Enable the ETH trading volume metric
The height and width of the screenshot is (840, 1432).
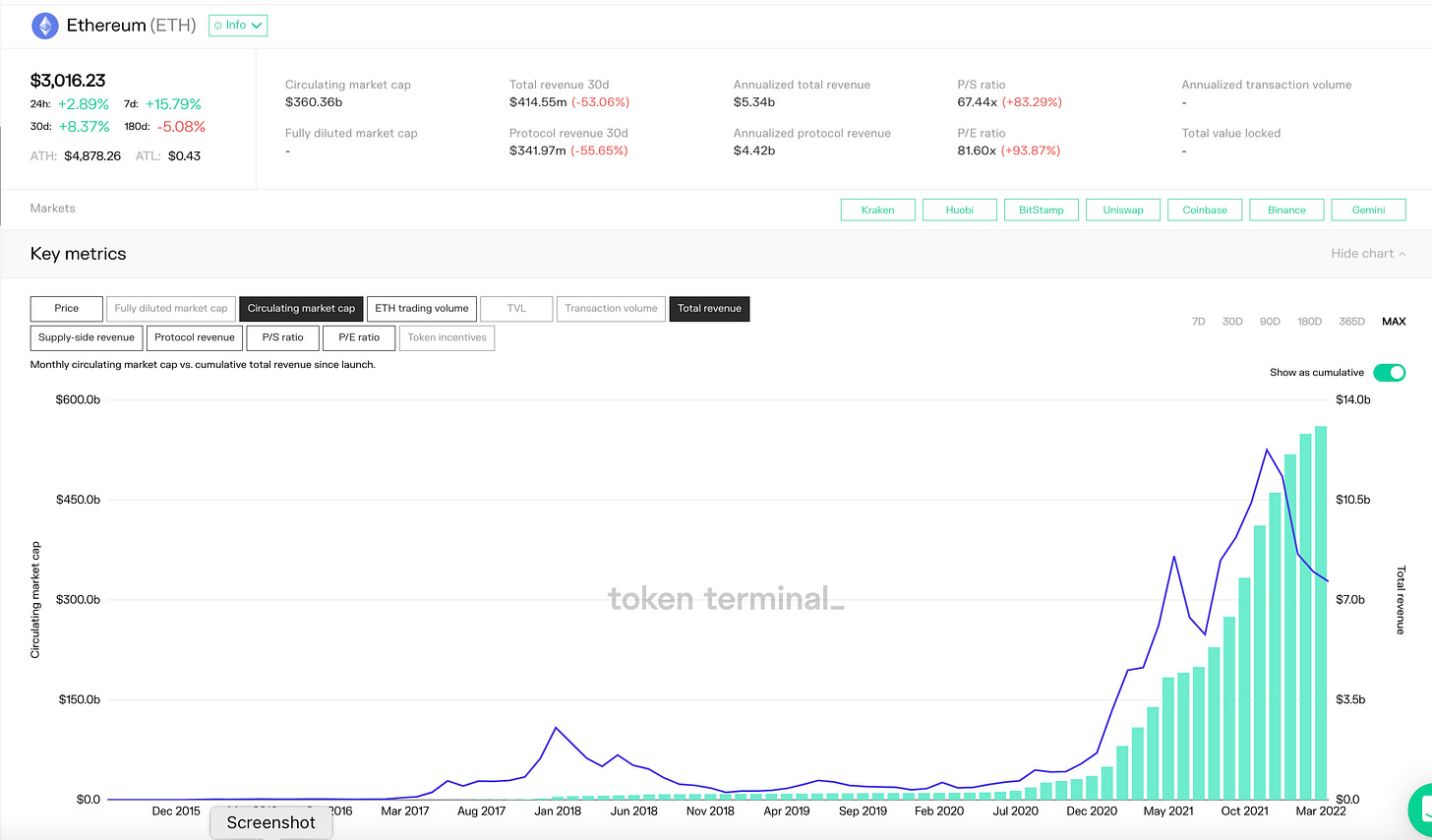coord(422,309)
